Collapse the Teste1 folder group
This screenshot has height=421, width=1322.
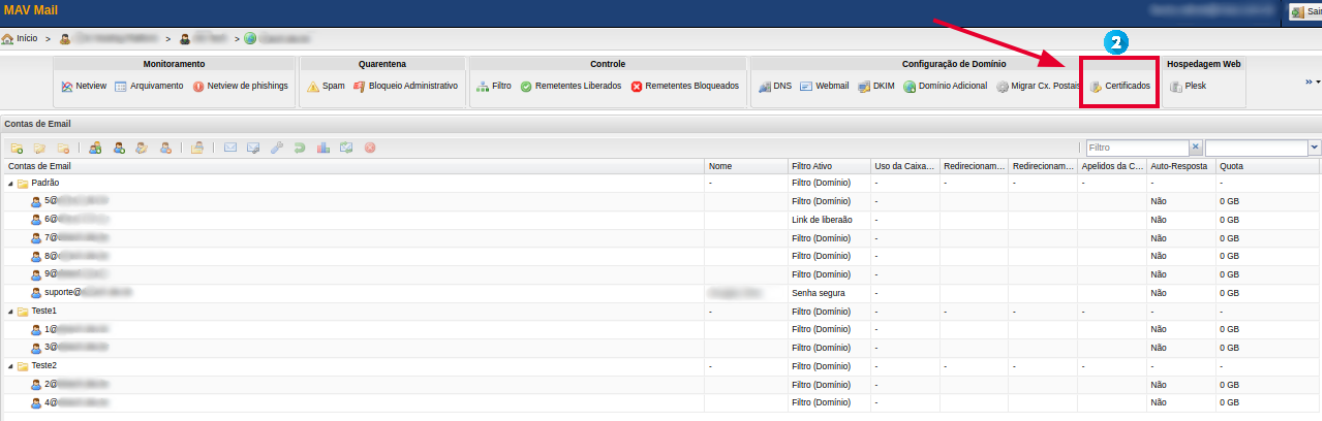point(11,311)
